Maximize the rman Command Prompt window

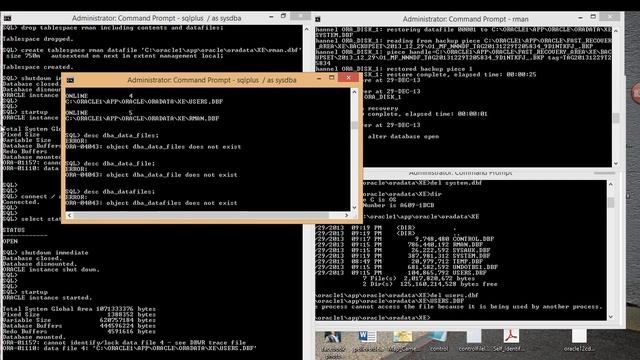click(x=593, y=17)
